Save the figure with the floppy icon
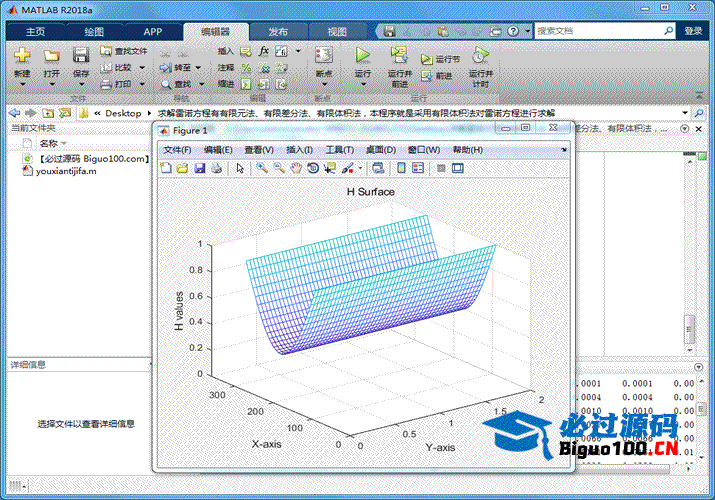This screenshot has width=715, height=500. [x=199, y=168]
